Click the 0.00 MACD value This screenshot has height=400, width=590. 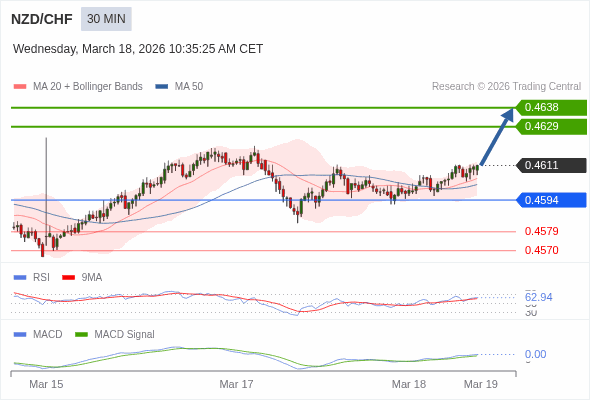click(535, 354)
